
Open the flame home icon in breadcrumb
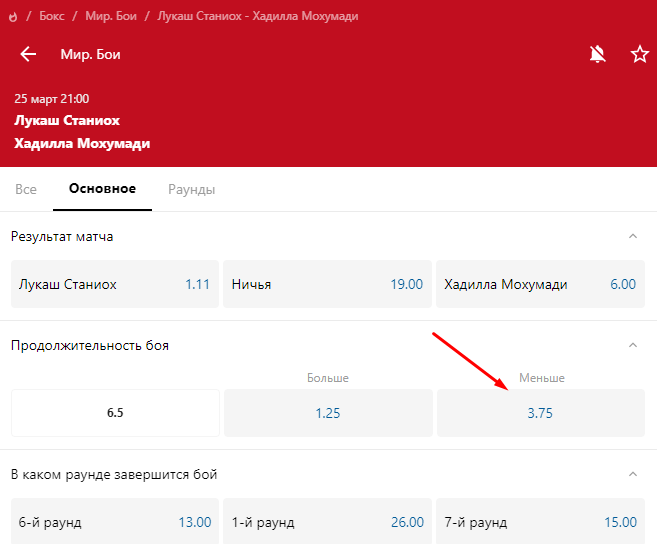(x=13, y=17)
